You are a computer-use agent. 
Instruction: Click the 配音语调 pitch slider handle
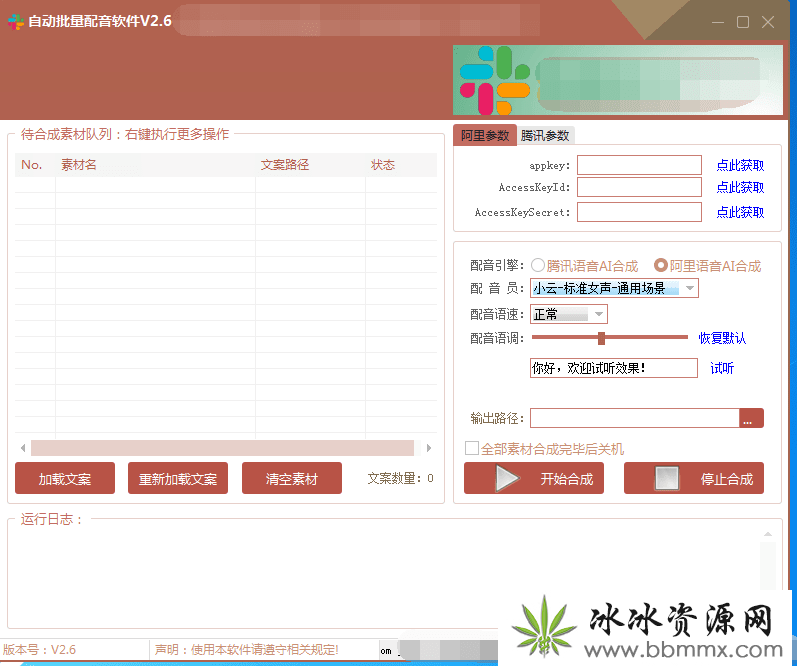point(601,338)
